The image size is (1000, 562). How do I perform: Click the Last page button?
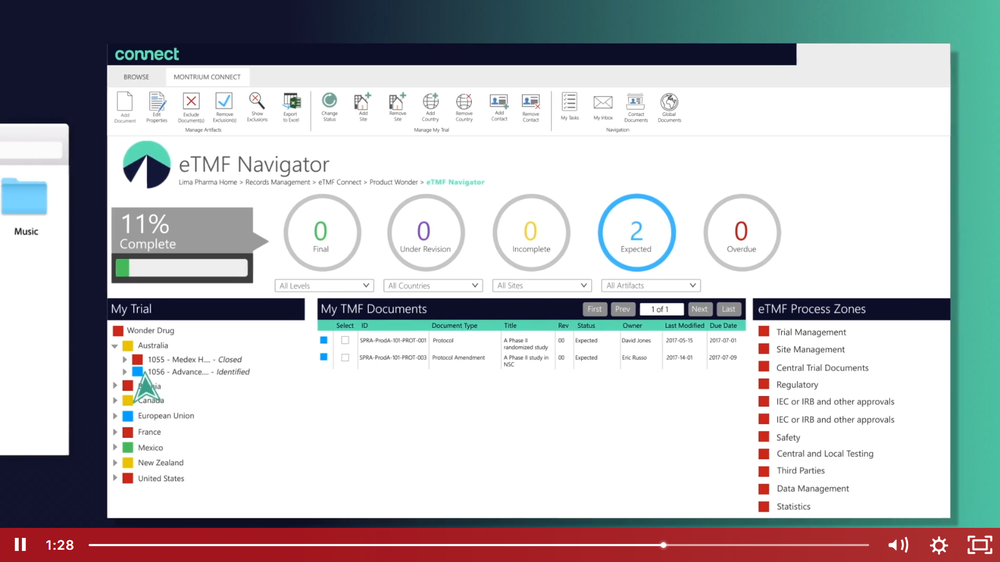tap(728, 309)
